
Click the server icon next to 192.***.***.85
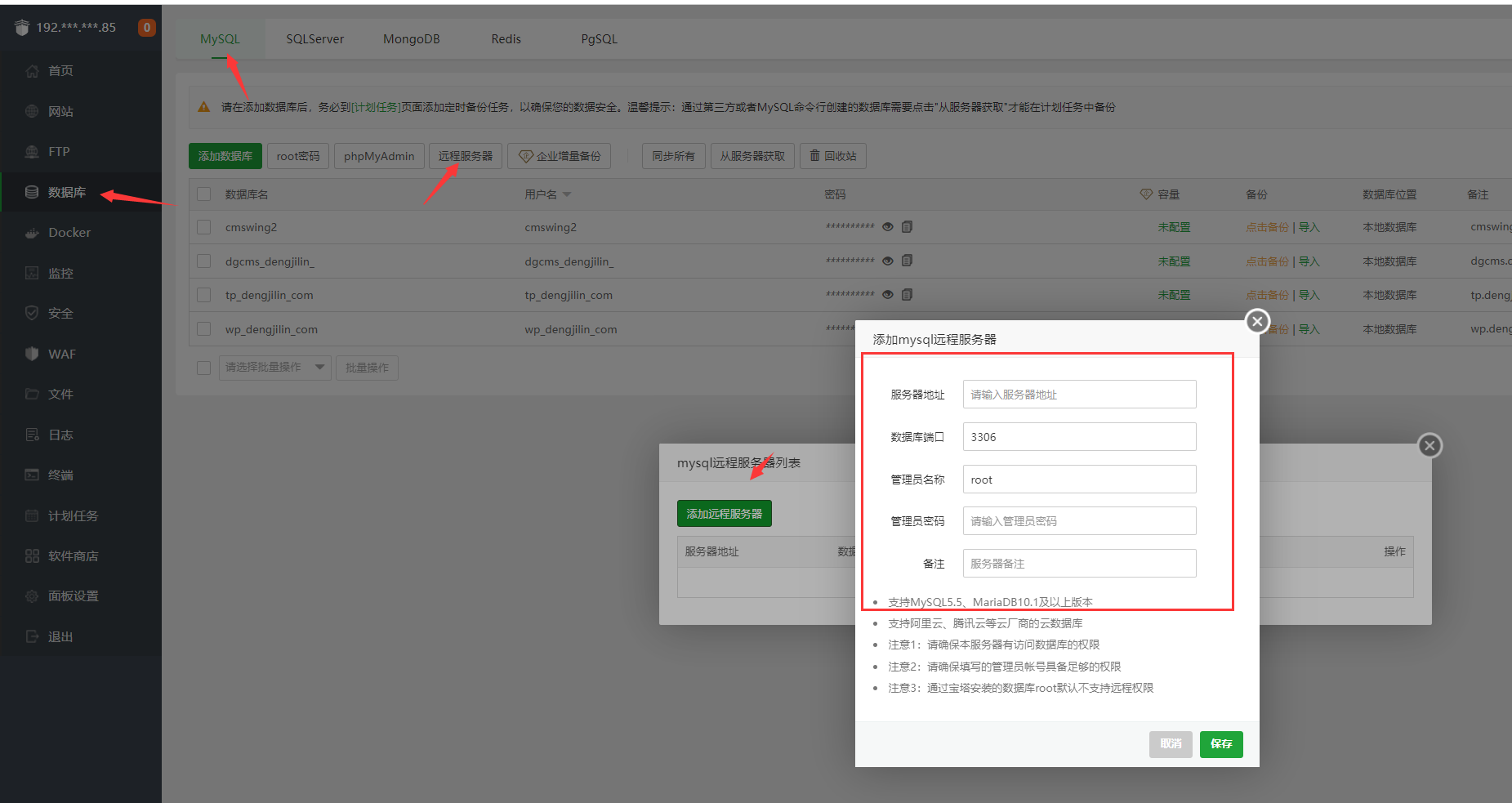point(22,28)
